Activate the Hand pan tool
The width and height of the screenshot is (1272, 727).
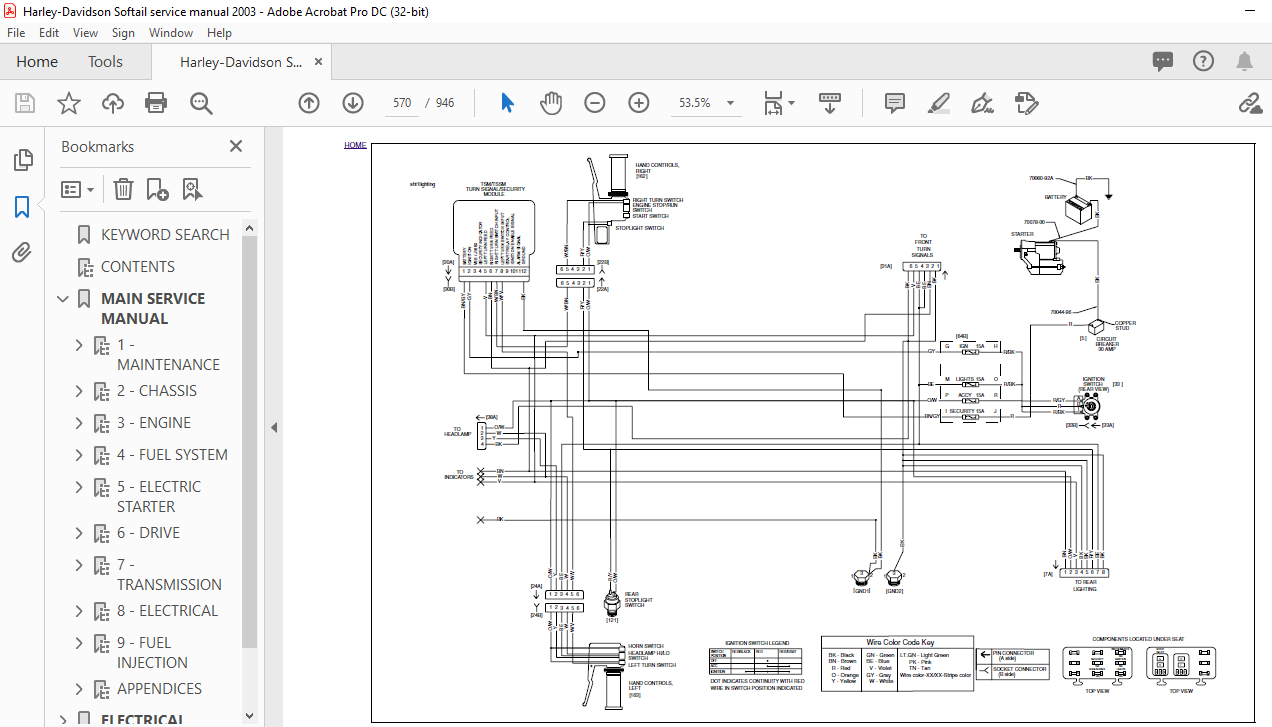[x=551, y=103]
